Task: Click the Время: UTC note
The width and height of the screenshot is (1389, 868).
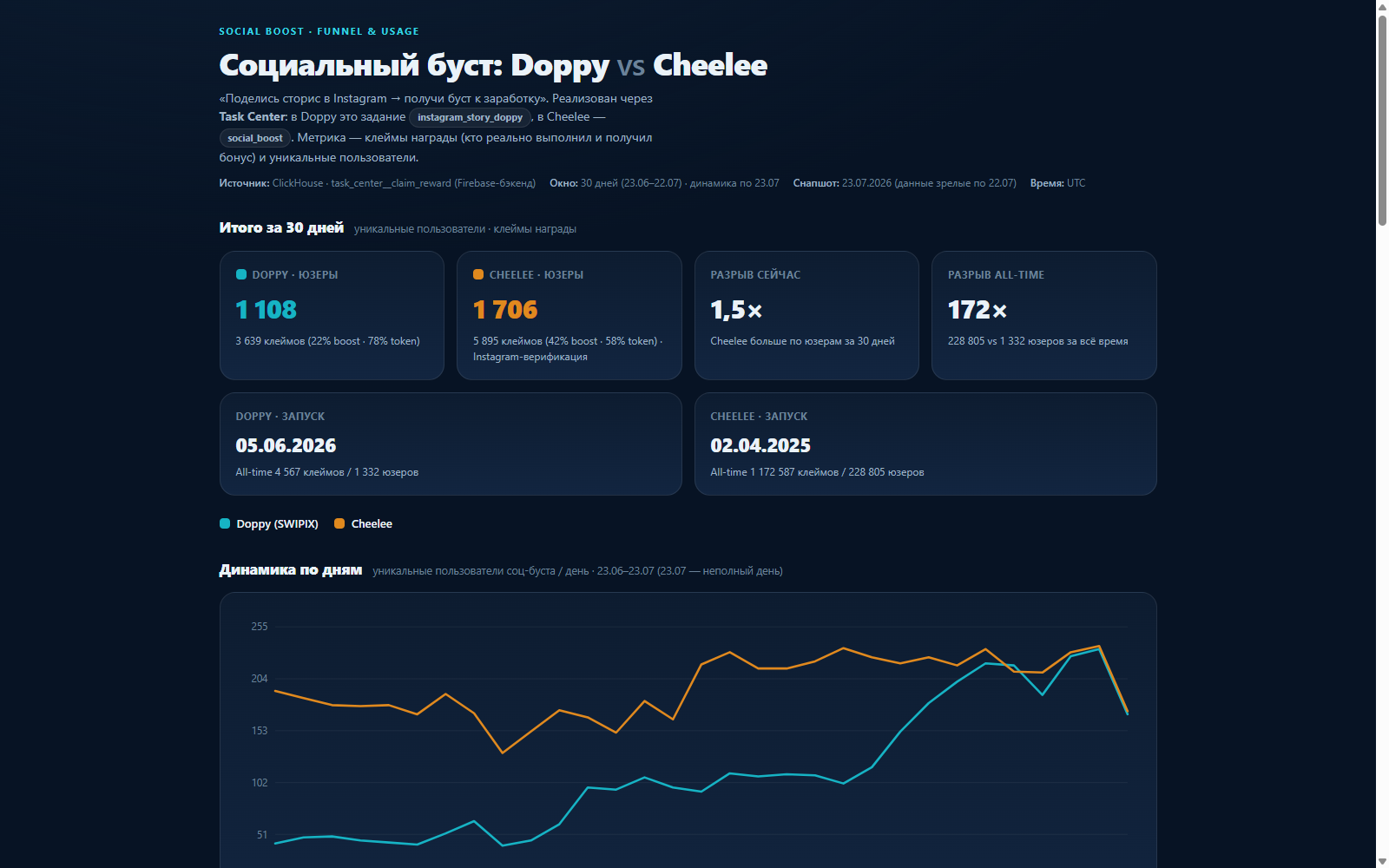Action: [x=1057, y=183]
